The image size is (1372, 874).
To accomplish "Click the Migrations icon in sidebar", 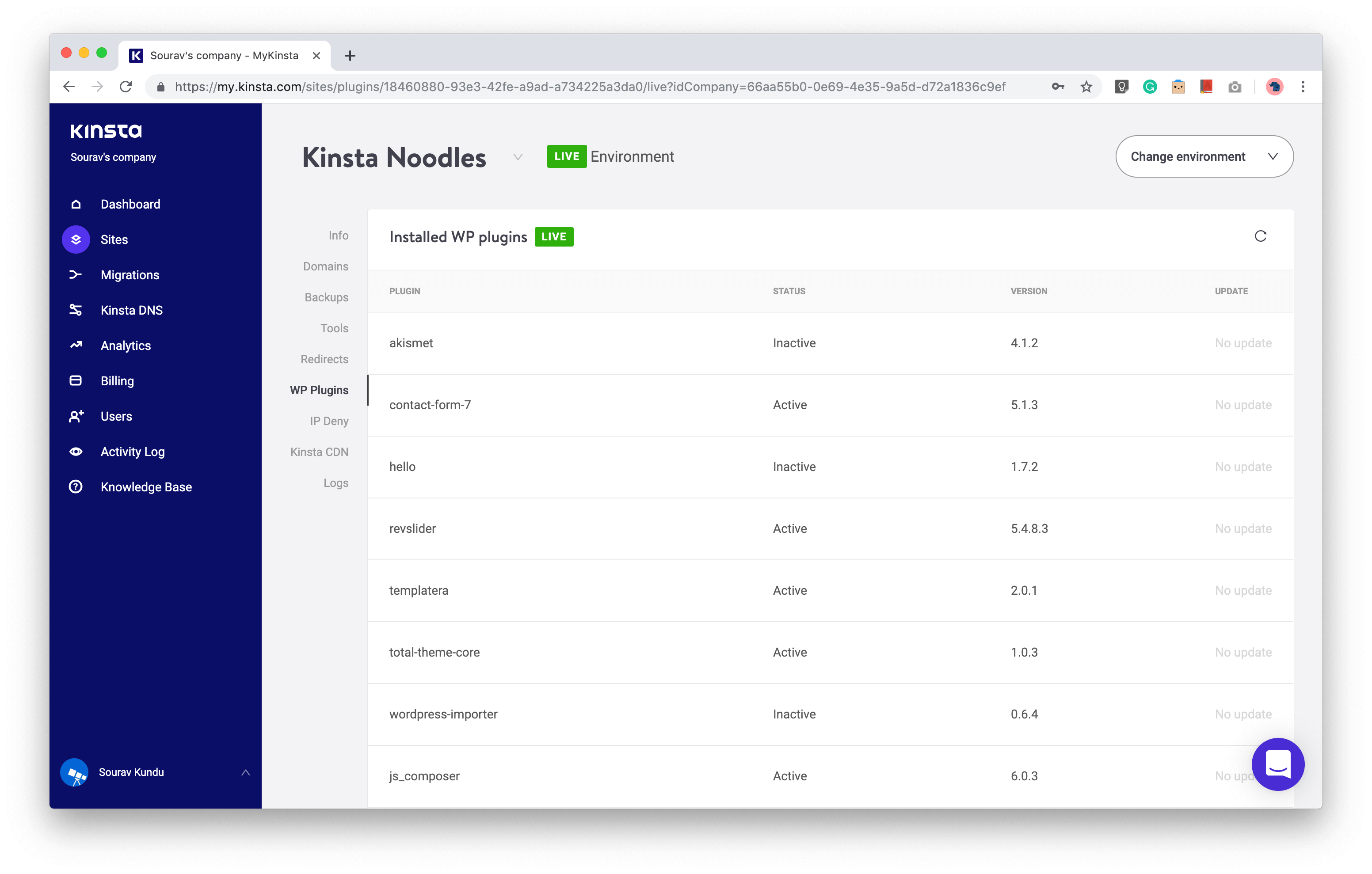I will pos(77,275).
